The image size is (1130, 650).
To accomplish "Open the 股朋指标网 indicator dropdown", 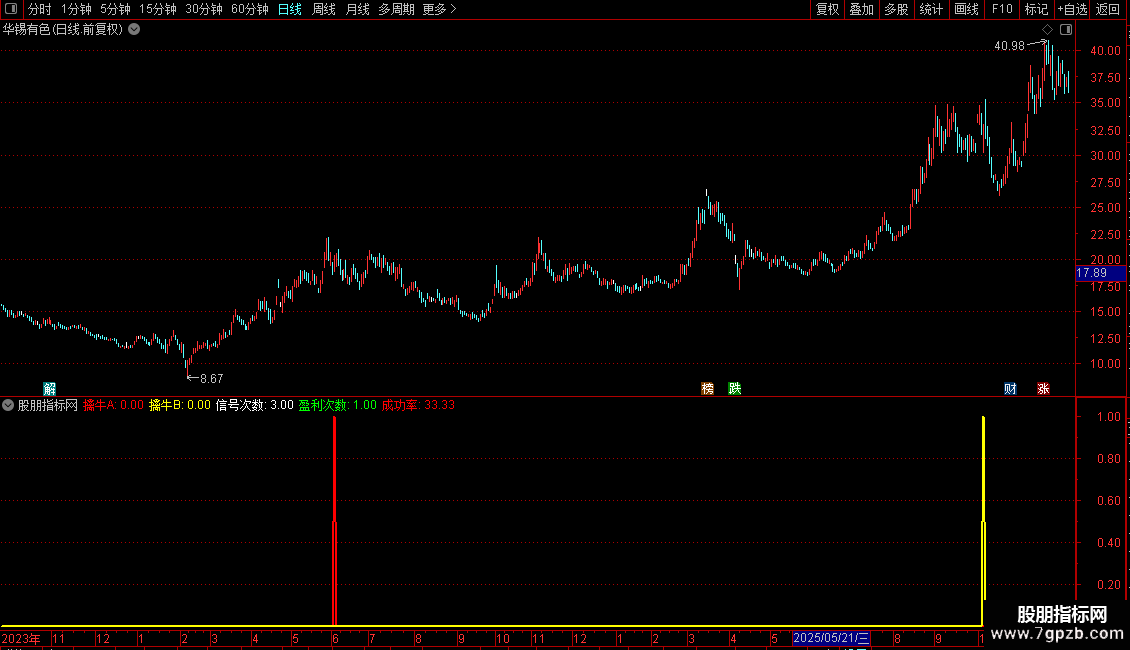I will (x=8, y=405).
